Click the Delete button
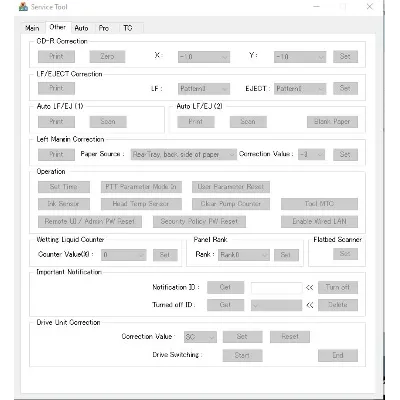The width and height of the screenshot is (400, 400). 338,305
